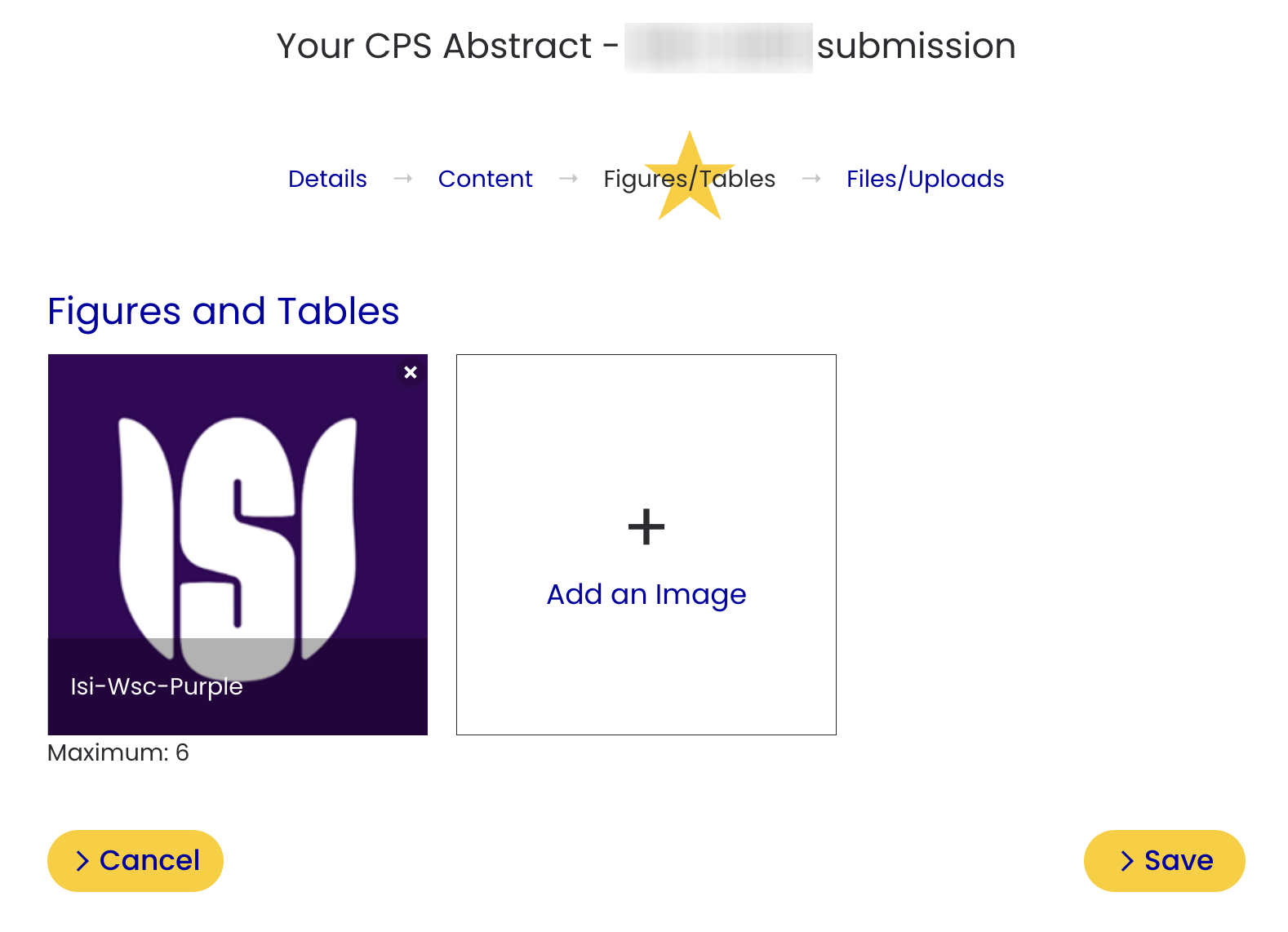Image resolution: width=1288 pixels, height=932 pixels.
Task: Open the Files/Uploads step
Action: 925,179
